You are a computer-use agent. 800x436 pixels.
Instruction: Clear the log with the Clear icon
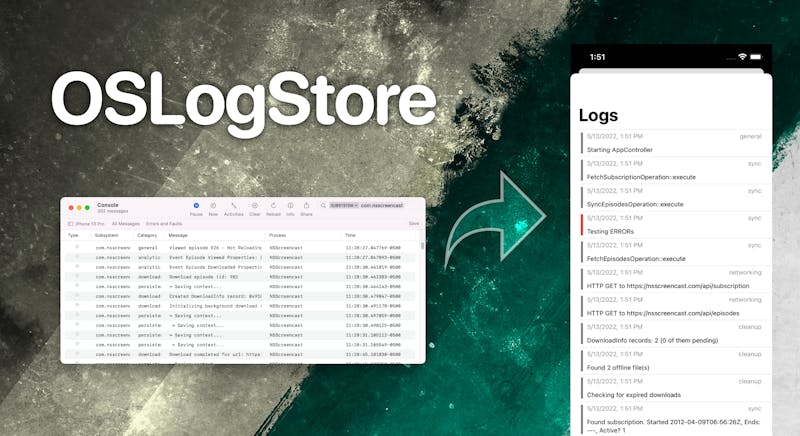pyautogui.click(x=255, y=207)
